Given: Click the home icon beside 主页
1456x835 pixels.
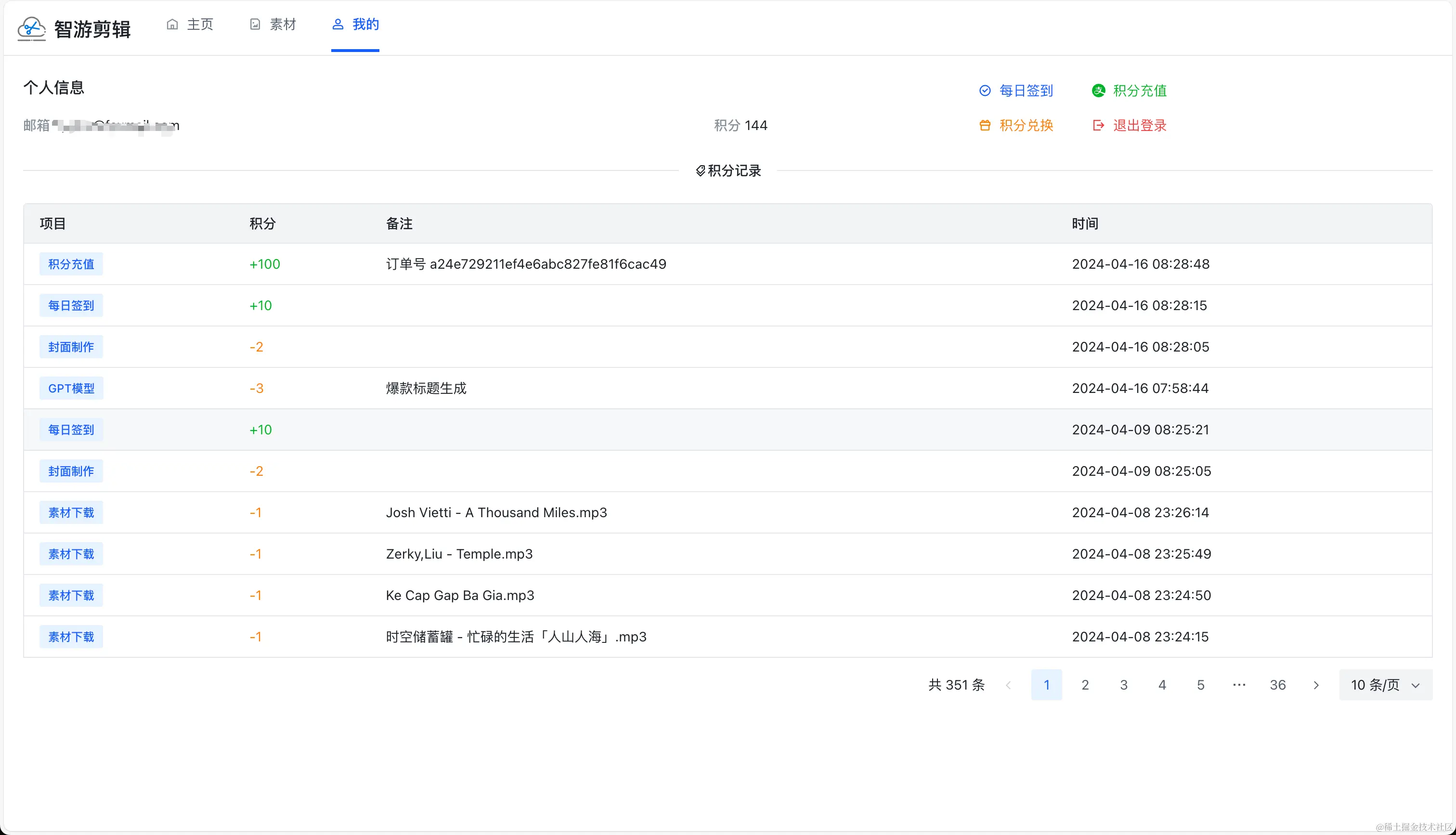Looking at the screenshot, I should pyautogui.click(x=172, y=24).
